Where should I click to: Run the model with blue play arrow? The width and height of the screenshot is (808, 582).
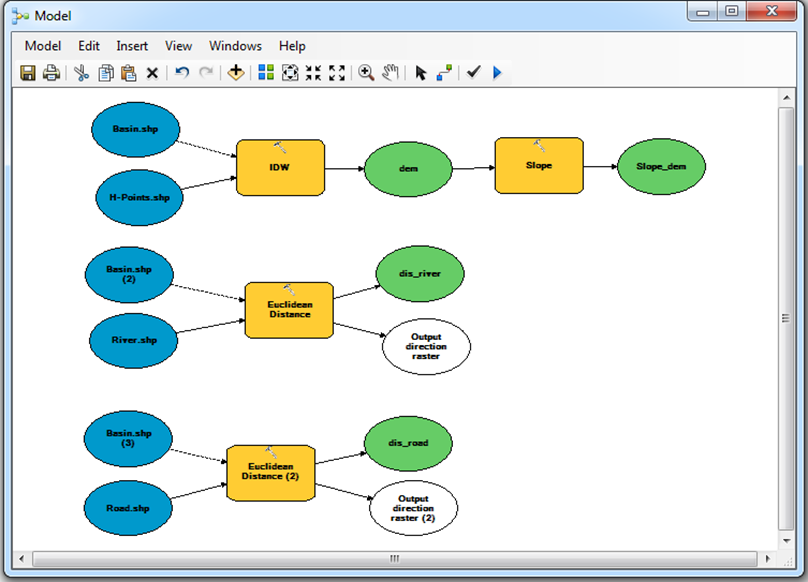click(x=497, y=73)
